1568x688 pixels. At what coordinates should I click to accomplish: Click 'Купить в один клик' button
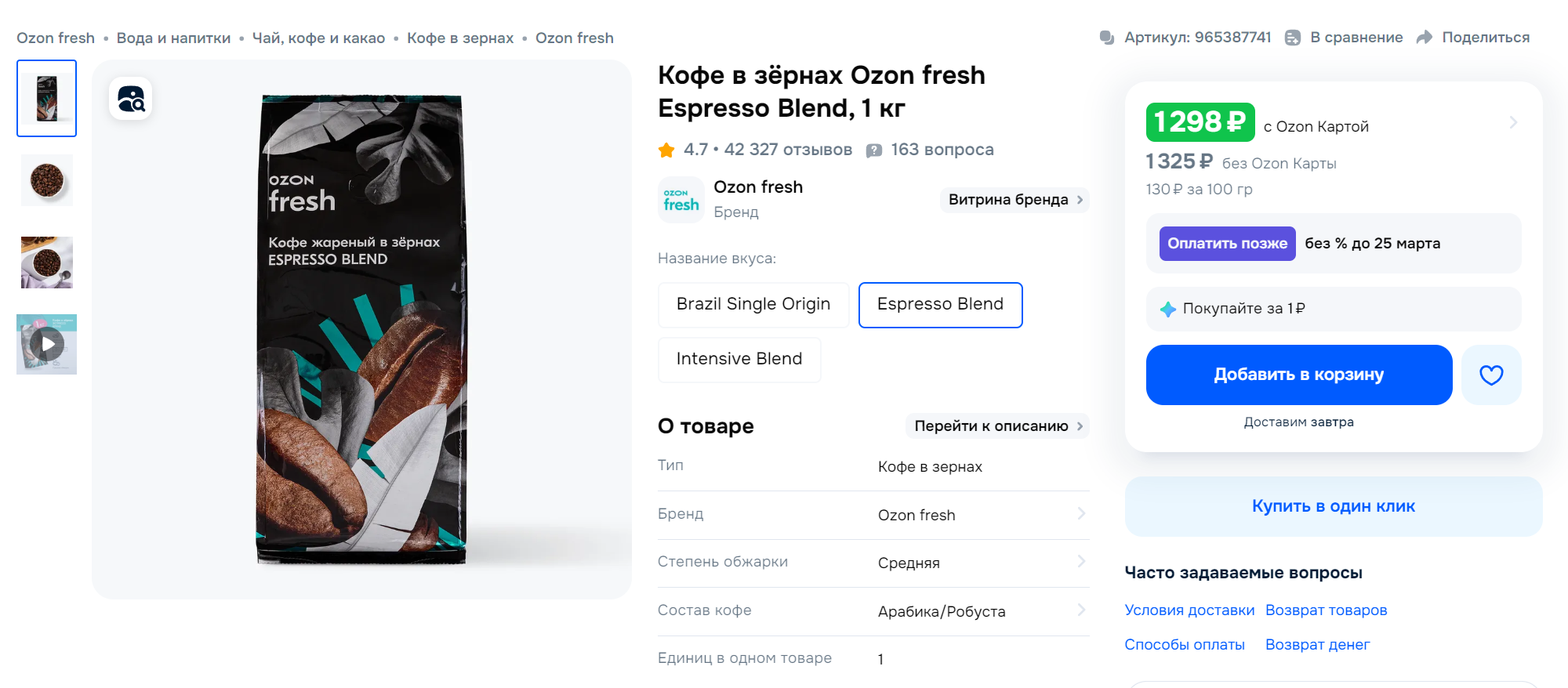(x=1333, y=506)
